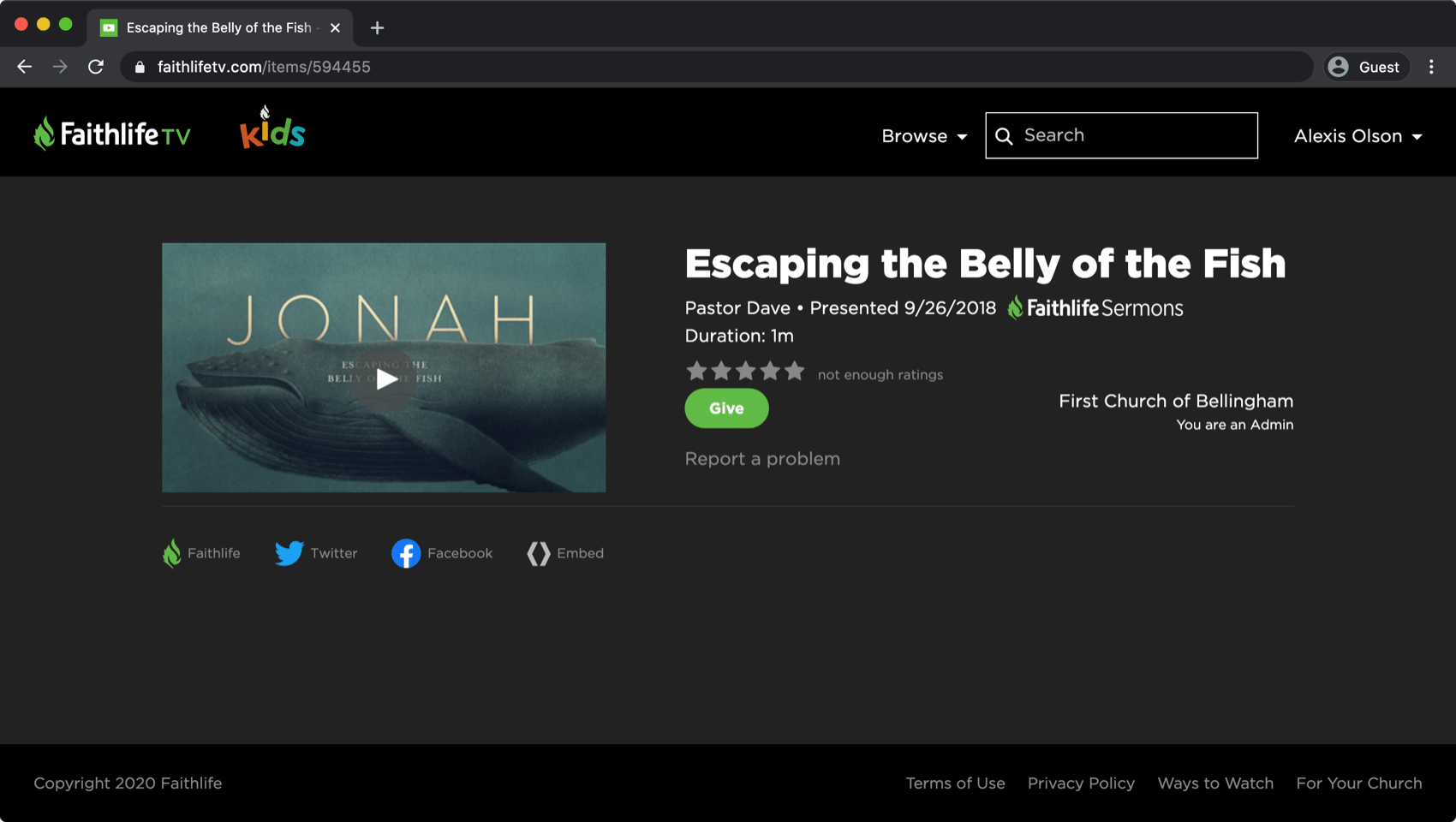Play the Jonah sermon video

(385, 378)
